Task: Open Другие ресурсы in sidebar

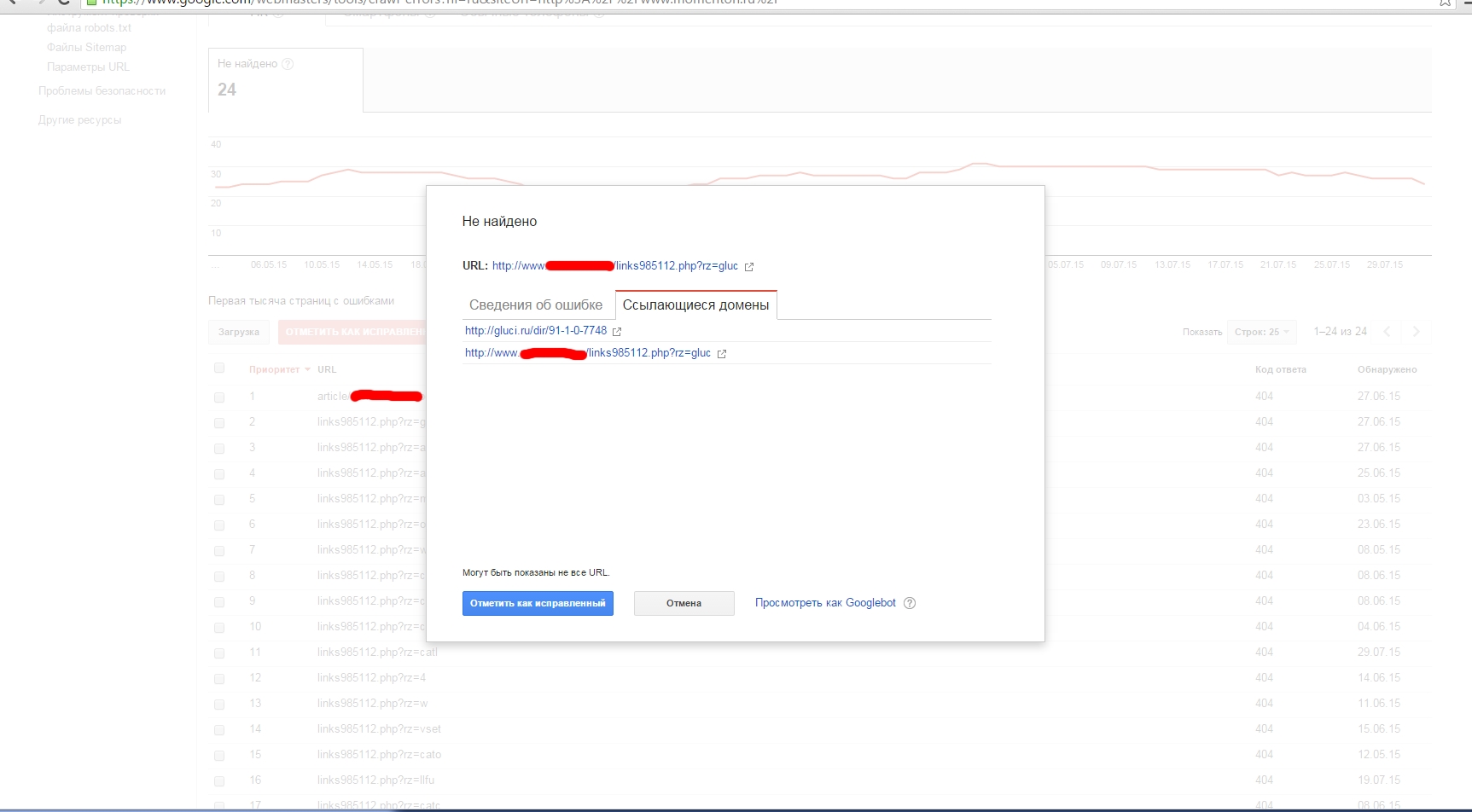Action: pyautogui.click(x=79, y=120)
